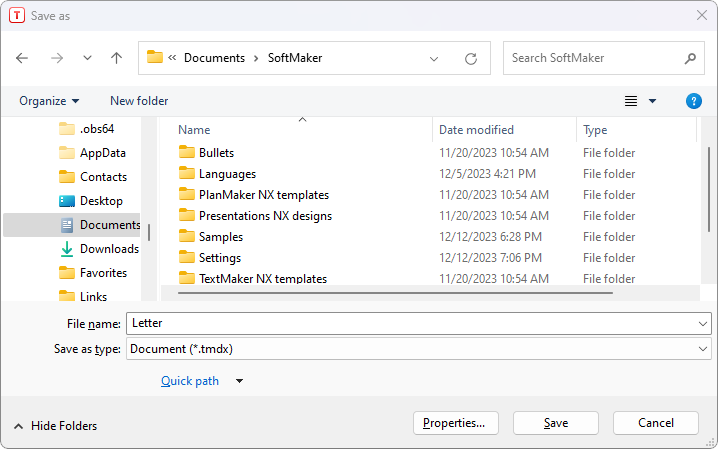
Task: Select the Samples folder
Action: pos(221,237)
